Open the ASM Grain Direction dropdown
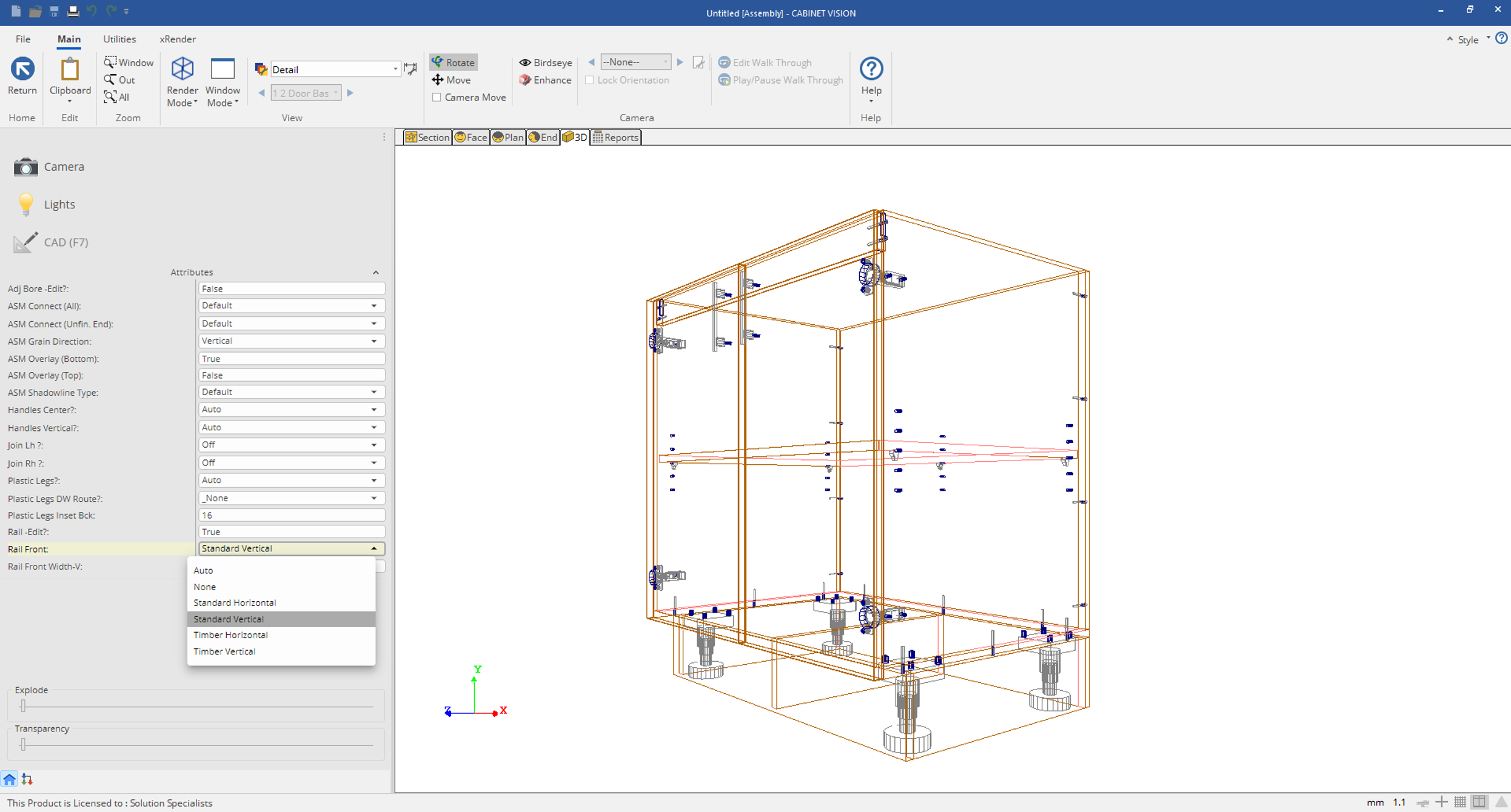Screen dimensions: 1511x812 374,341
